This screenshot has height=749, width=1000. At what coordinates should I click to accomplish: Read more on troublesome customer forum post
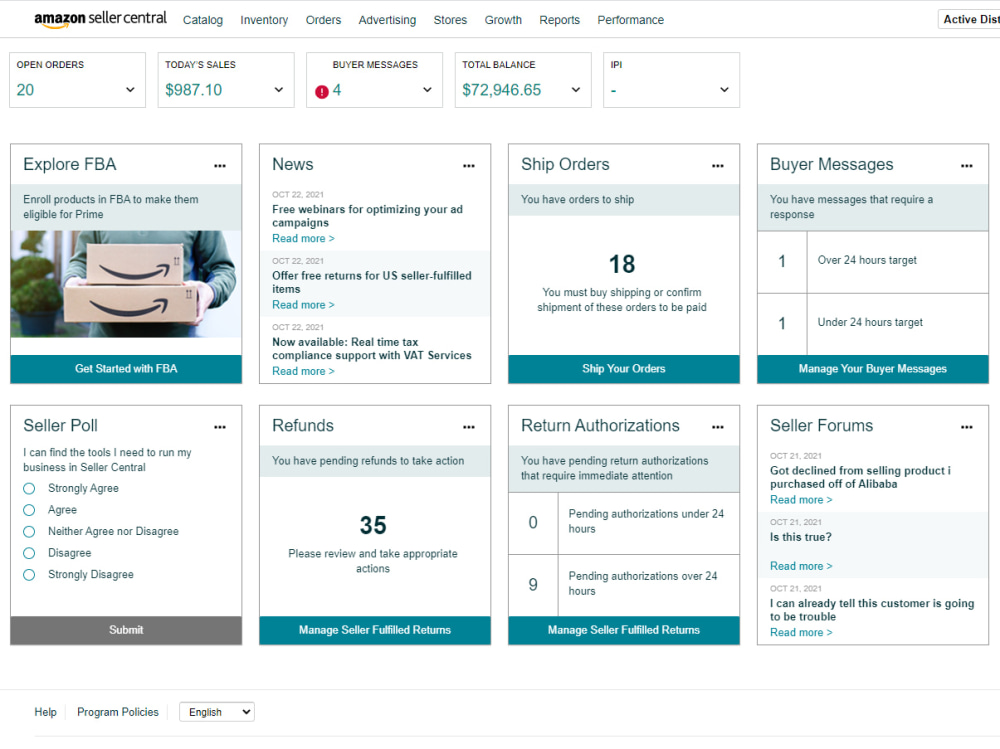point(801,633)
